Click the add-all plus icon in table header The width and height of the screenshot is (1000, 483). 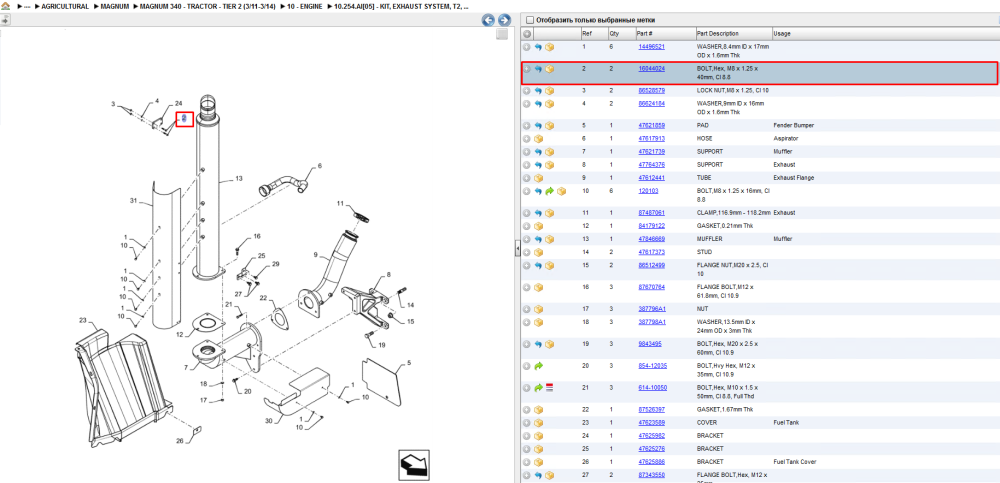point(527,34)
